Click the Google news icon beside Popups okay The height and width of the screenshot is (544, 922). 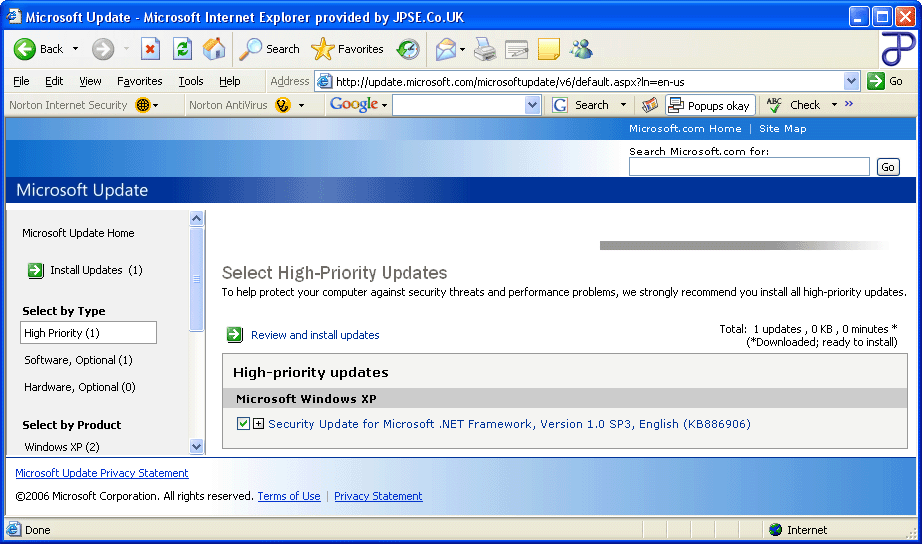pyautogui.click(x=649, y=105)
